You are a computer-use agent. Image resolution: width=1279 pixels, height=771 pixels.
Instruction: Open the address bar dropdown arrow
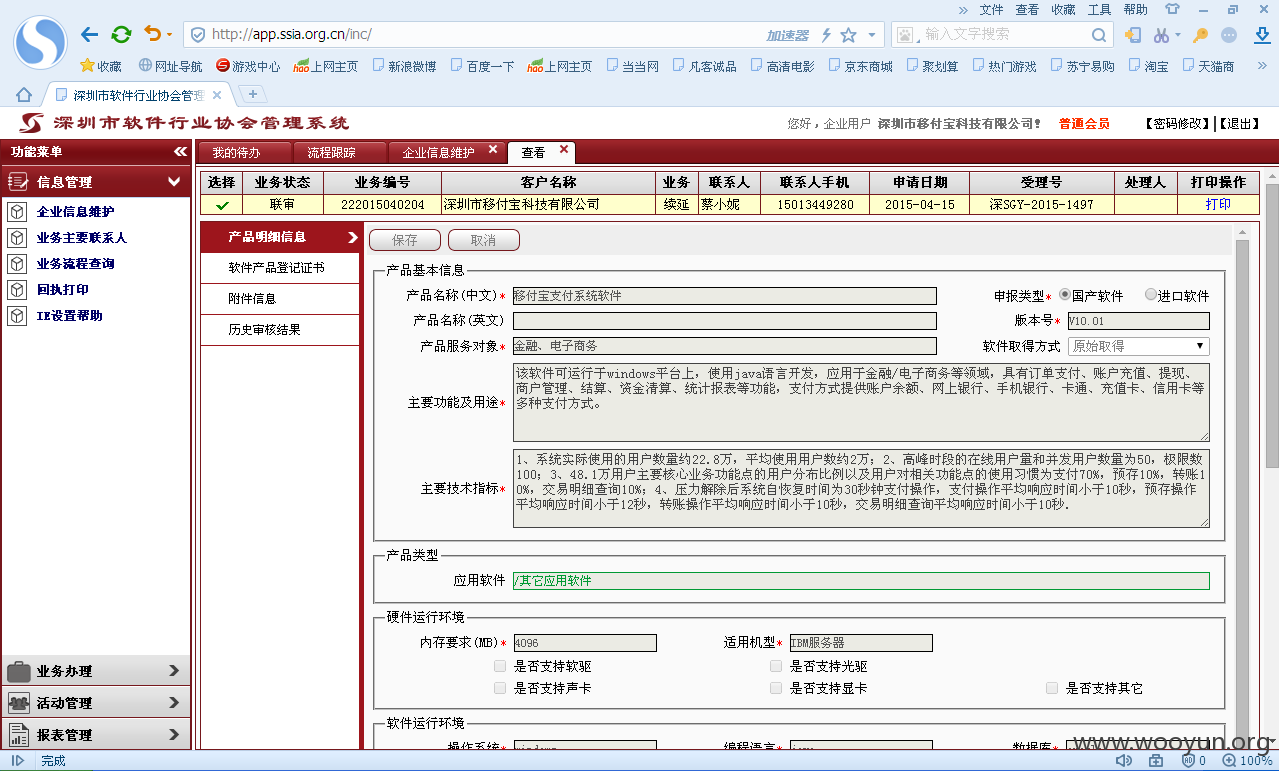872,35
